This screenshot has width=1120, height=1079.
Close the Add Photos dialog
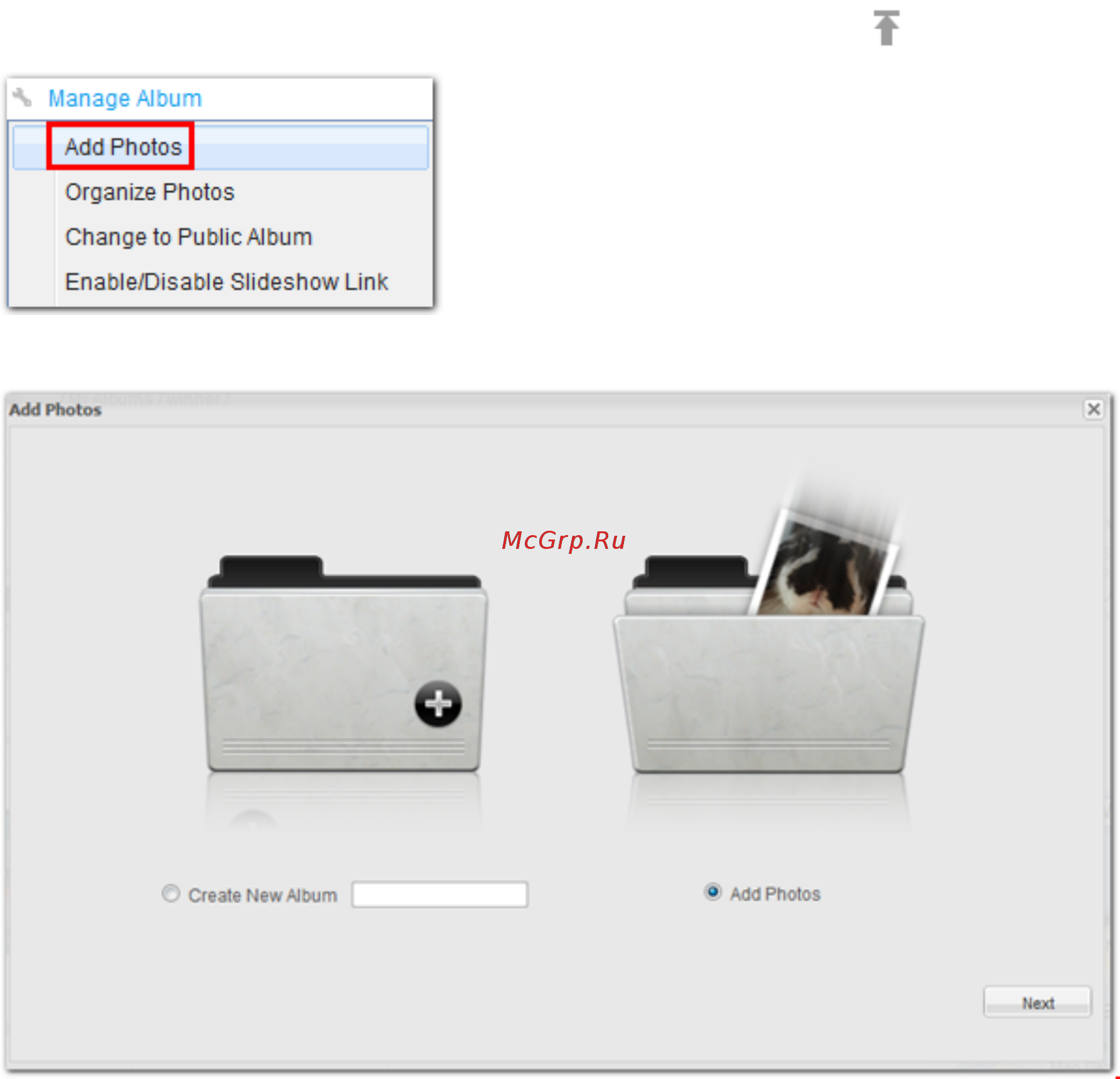click(1094, 409)
